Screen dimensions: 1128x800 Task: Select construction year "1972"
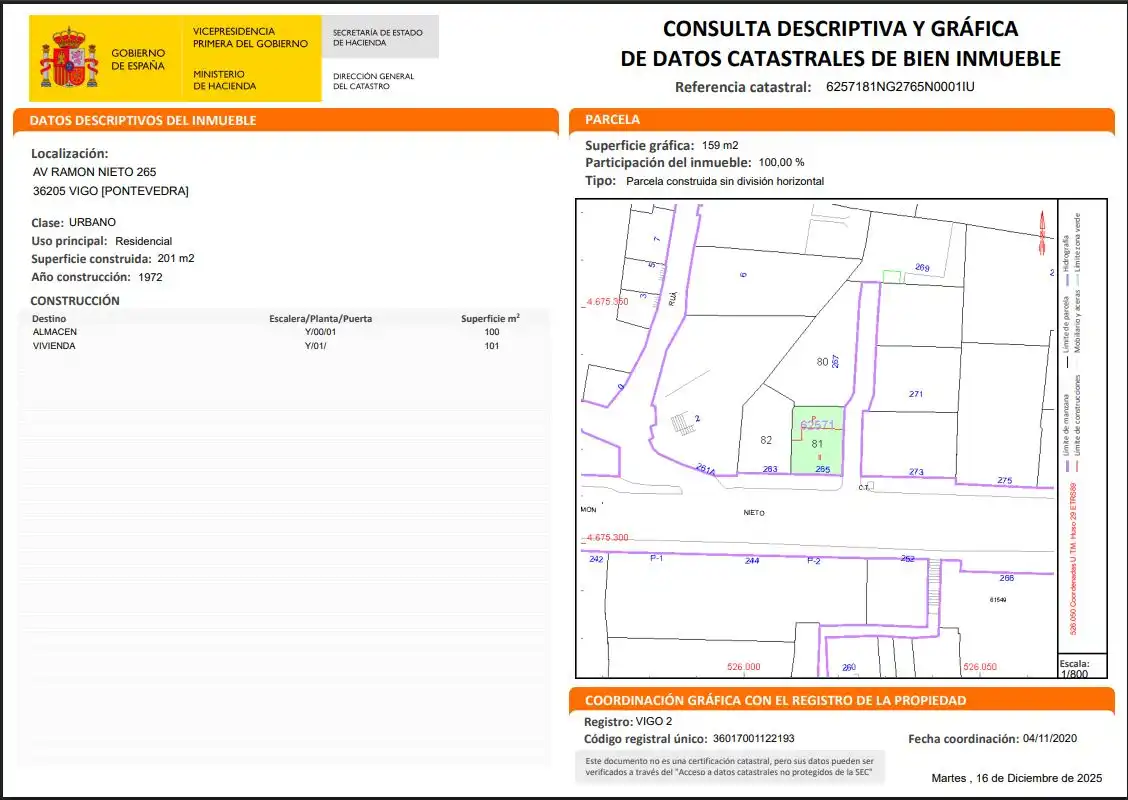[150, 277]
